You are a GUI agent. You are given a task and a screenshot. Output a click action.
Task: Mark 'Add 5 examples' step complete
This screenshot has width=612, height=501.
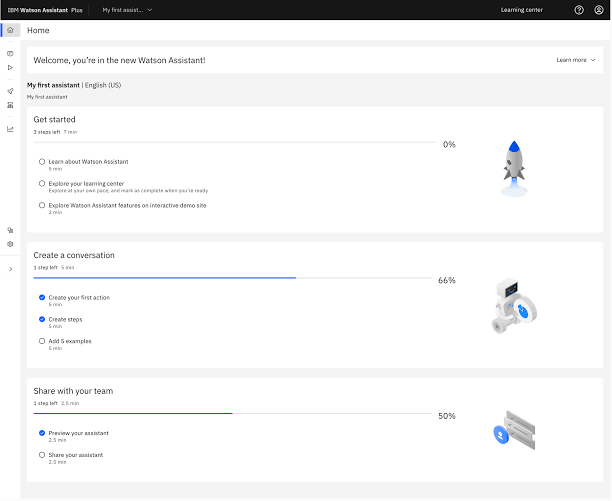tap(41, 341)
